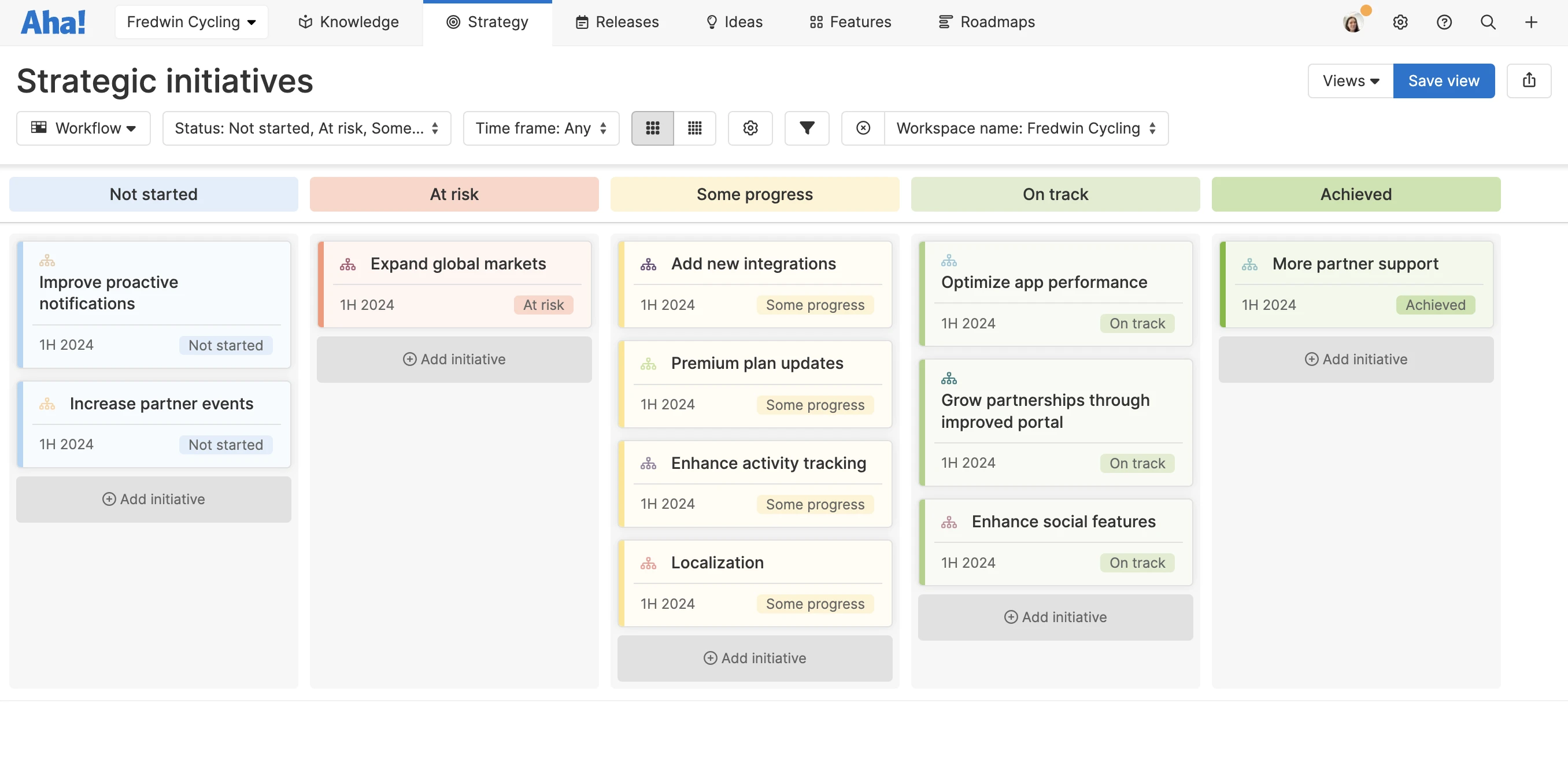Open the help question mark icon

click(x=1444, y=22)
